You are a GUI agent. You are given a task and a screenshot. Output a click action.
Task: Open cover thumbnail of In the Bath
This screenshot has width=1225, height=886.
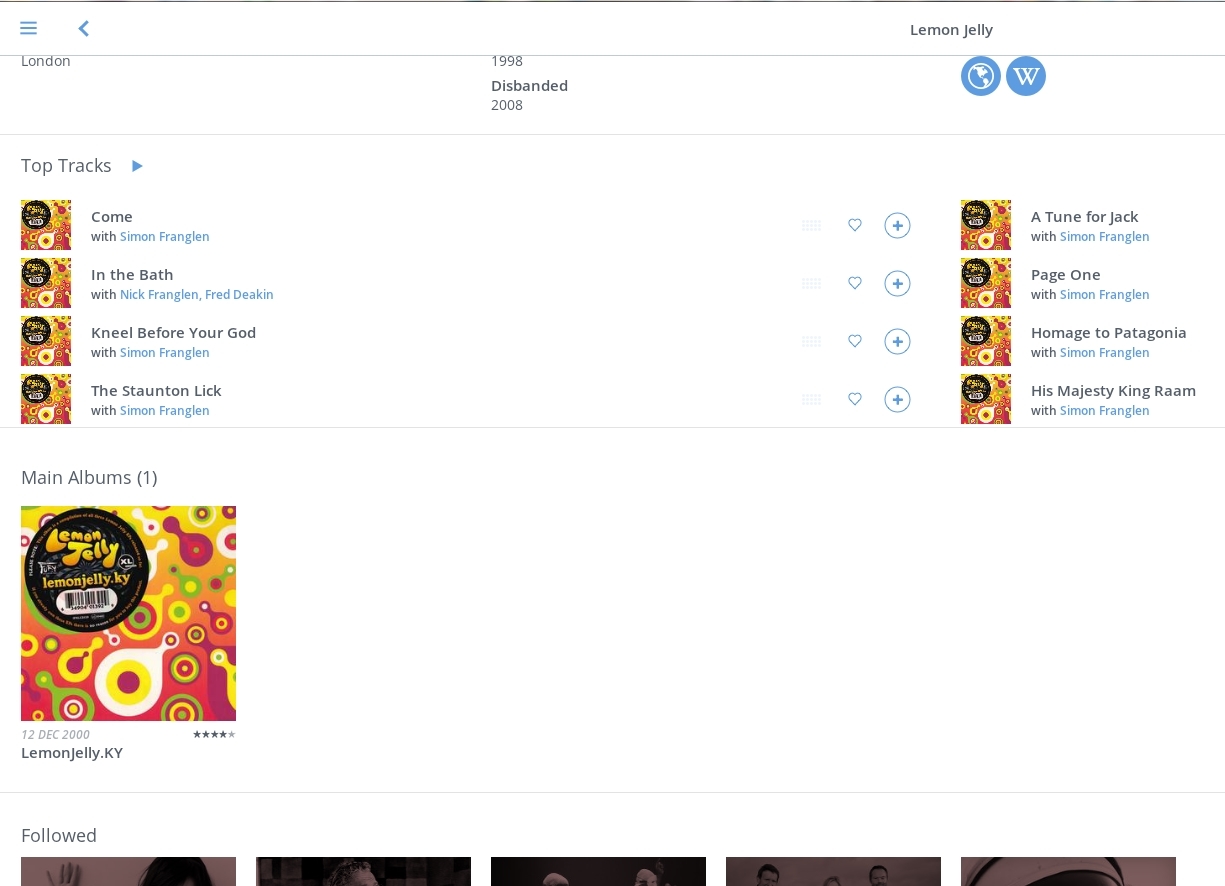(46, 283)
